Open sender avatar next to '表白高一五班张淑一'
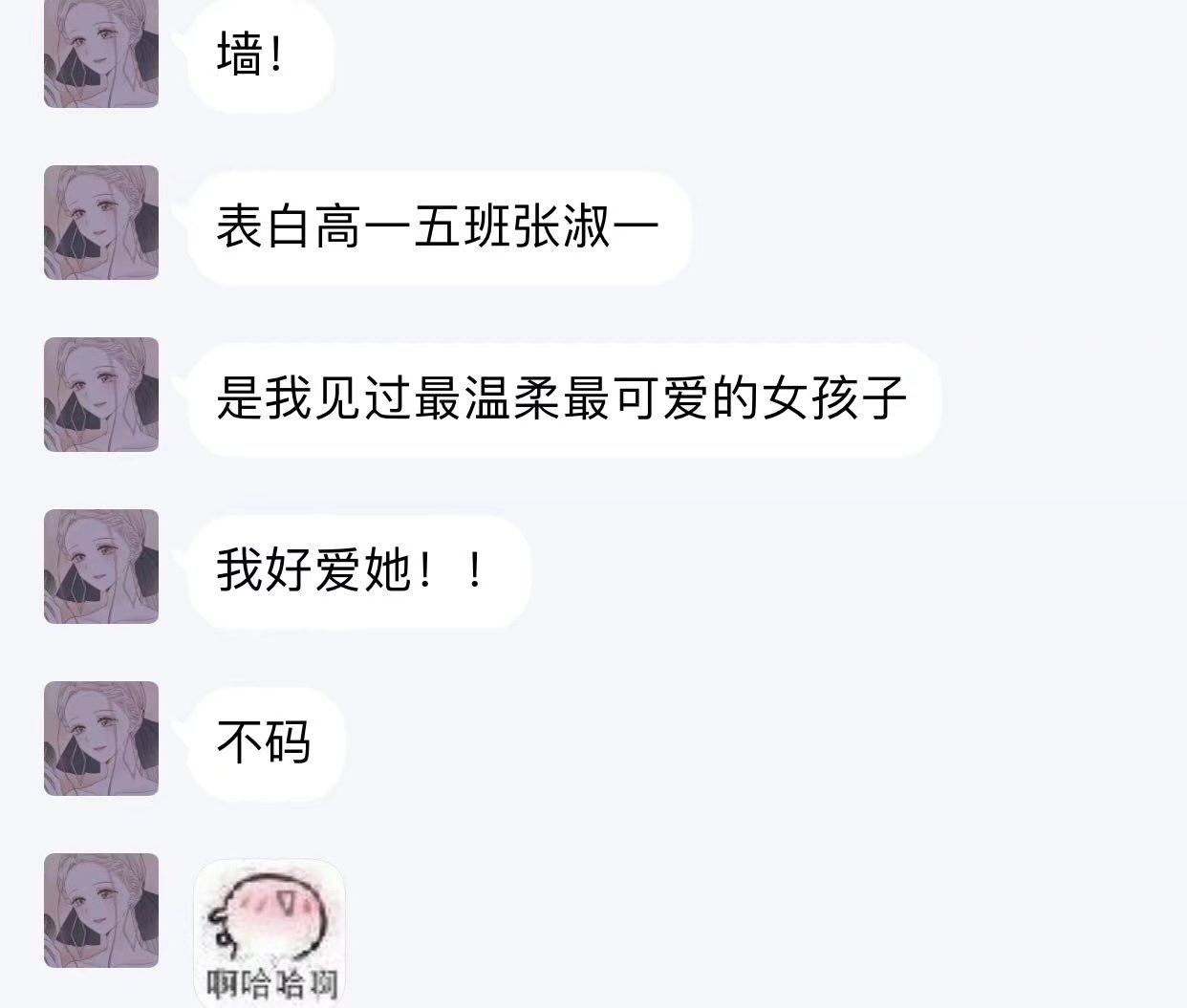 pos(101,223)
